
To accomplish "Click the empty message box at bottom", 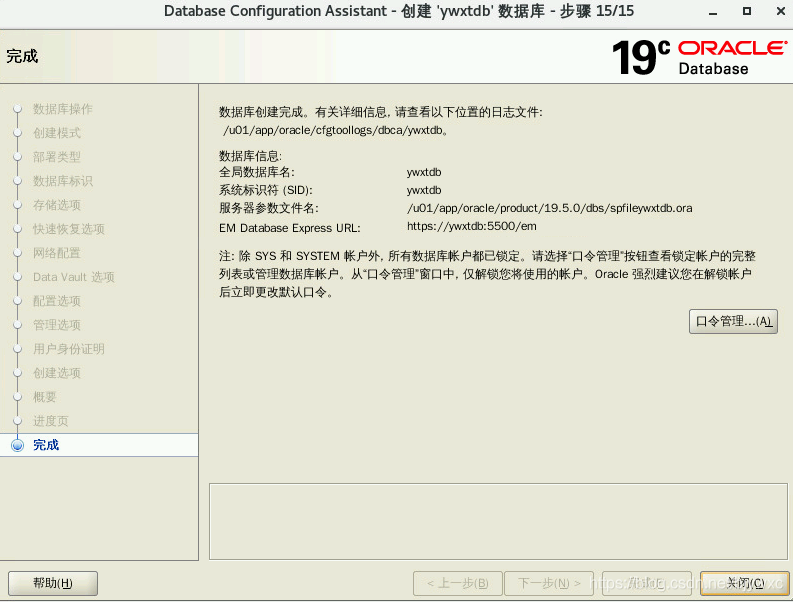I will tap(498, 521).
